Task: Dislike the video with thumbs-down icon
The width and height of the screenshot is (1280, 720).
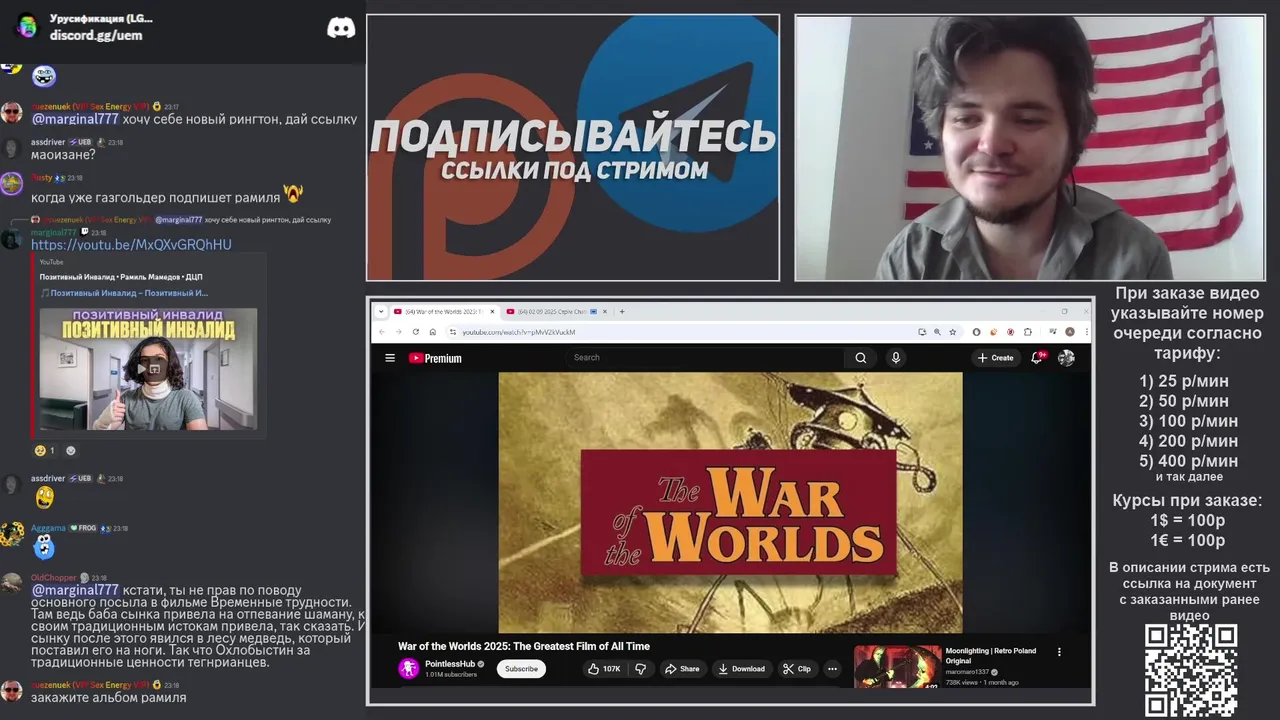Action: [x=641, y=669]
